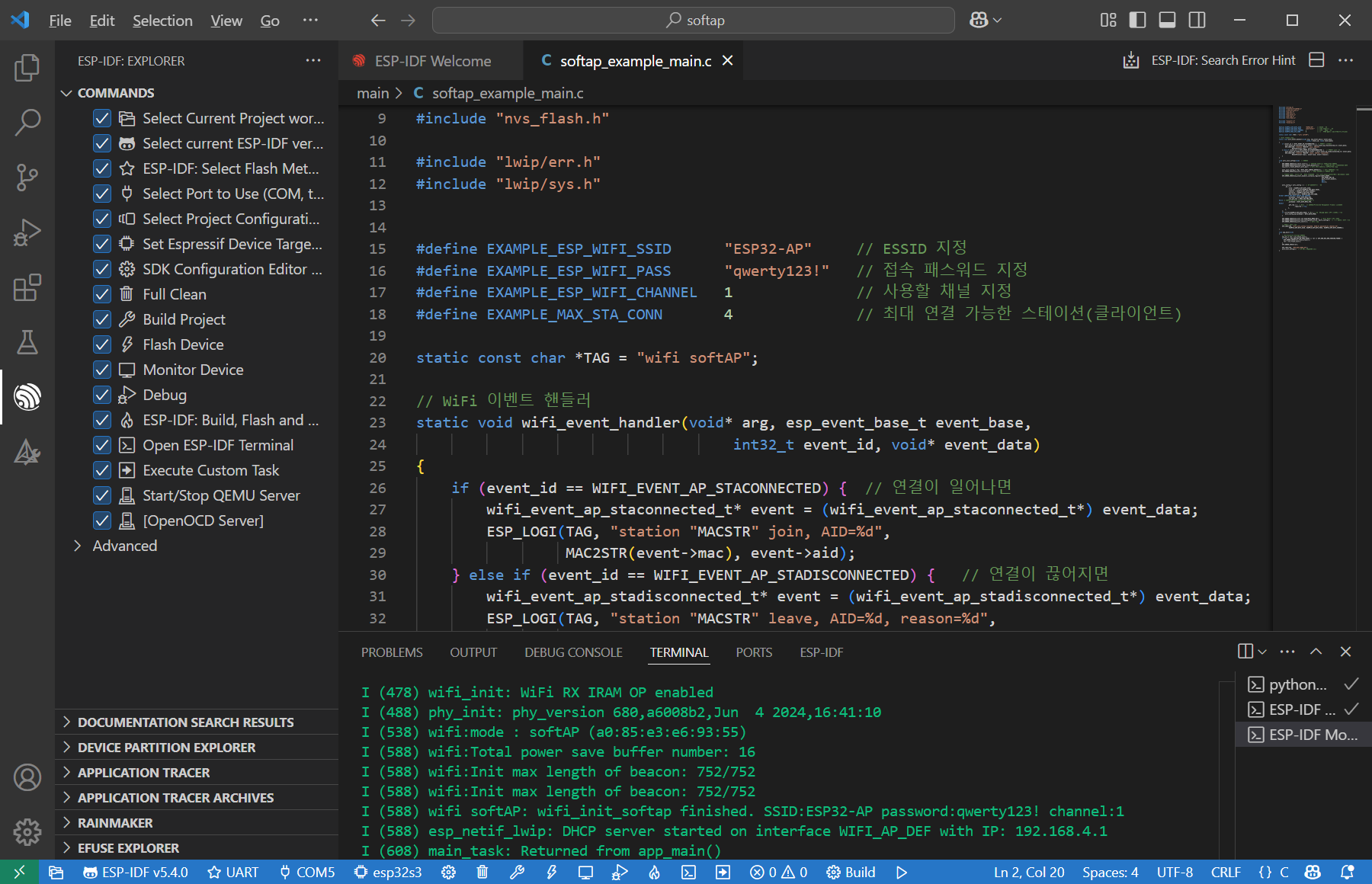Open the Selection menu
1372x884 pixels.
(x=162, y=21)
